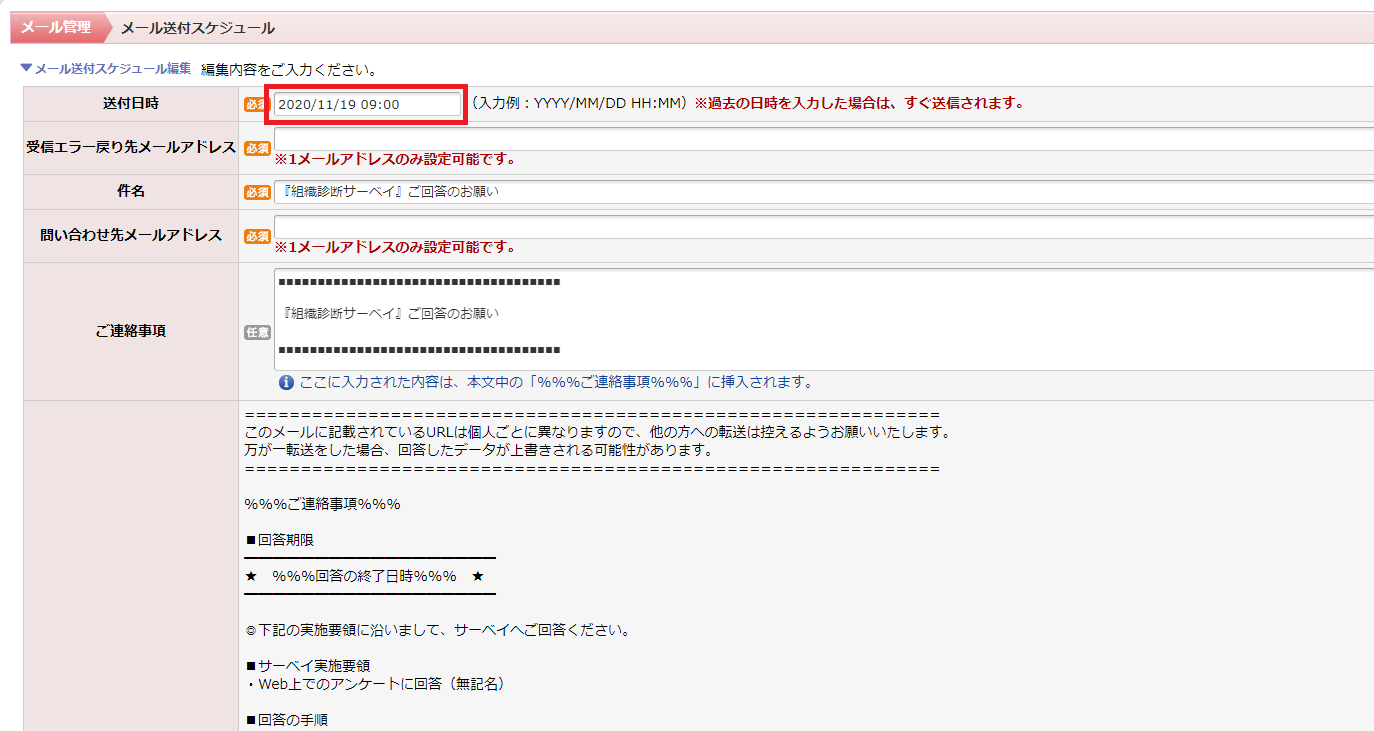Select the メール送付スケジュール breadcrumb item

[197, 28]
